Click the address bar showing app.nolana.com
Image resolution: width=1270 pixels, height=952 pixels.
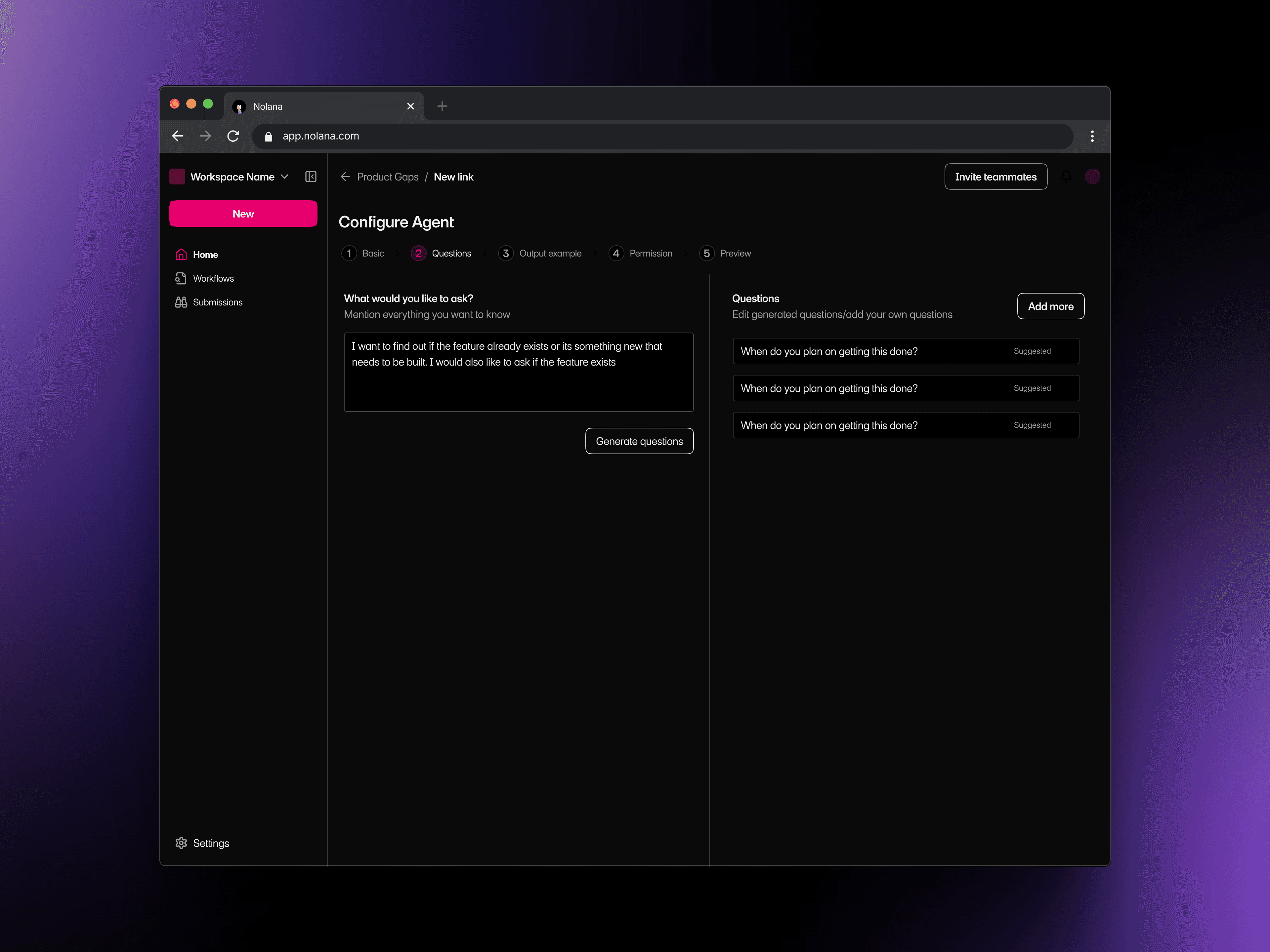662,136
